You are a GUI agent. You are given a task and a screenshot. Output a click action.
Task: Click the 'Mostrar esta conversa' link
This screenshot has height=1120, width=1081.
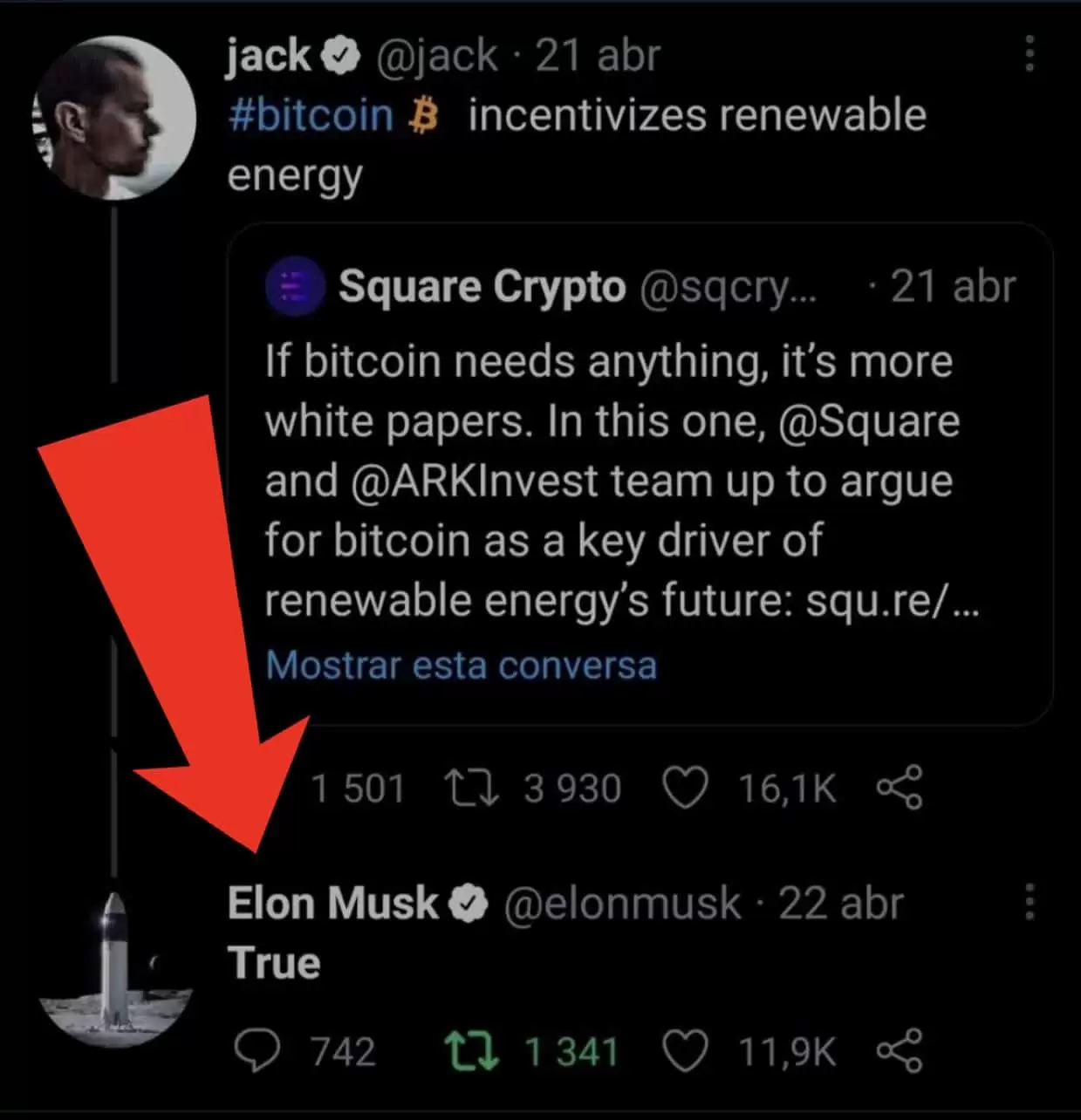coord(461,666)
